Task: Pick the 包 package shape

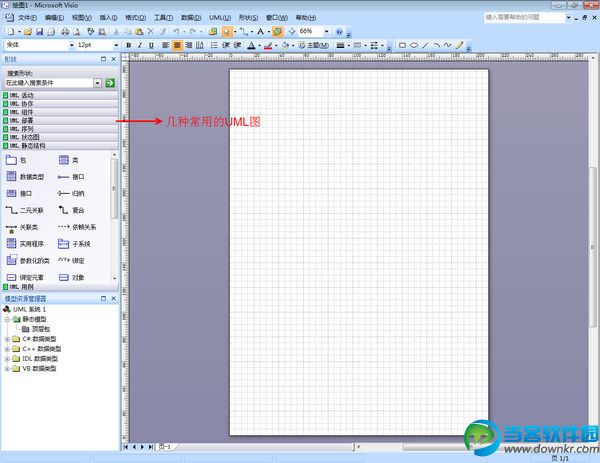Action: click(x=16, y=160)
